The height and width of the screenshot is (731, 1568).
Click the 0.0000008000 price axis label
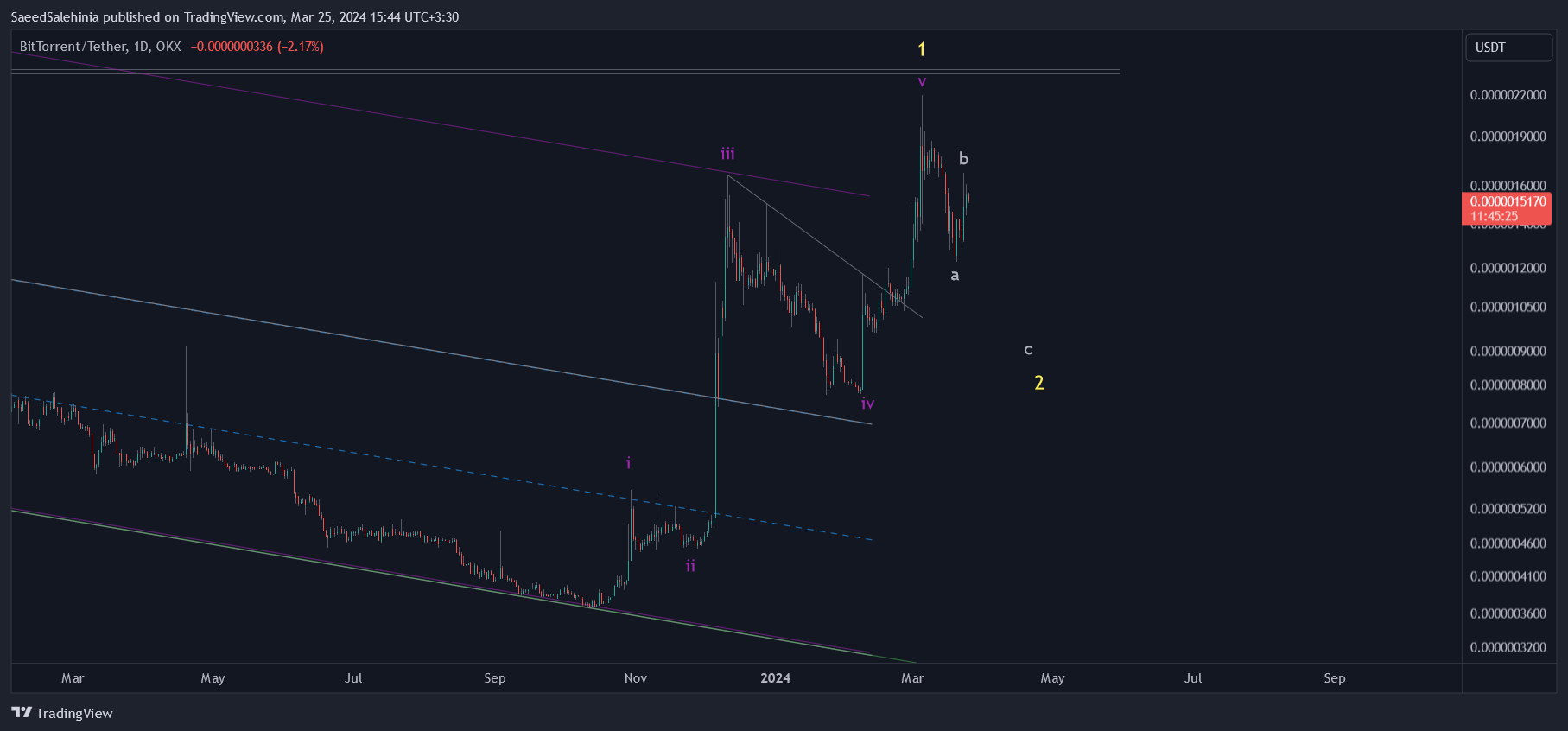pyautogui.click(x=1508, y=385)
